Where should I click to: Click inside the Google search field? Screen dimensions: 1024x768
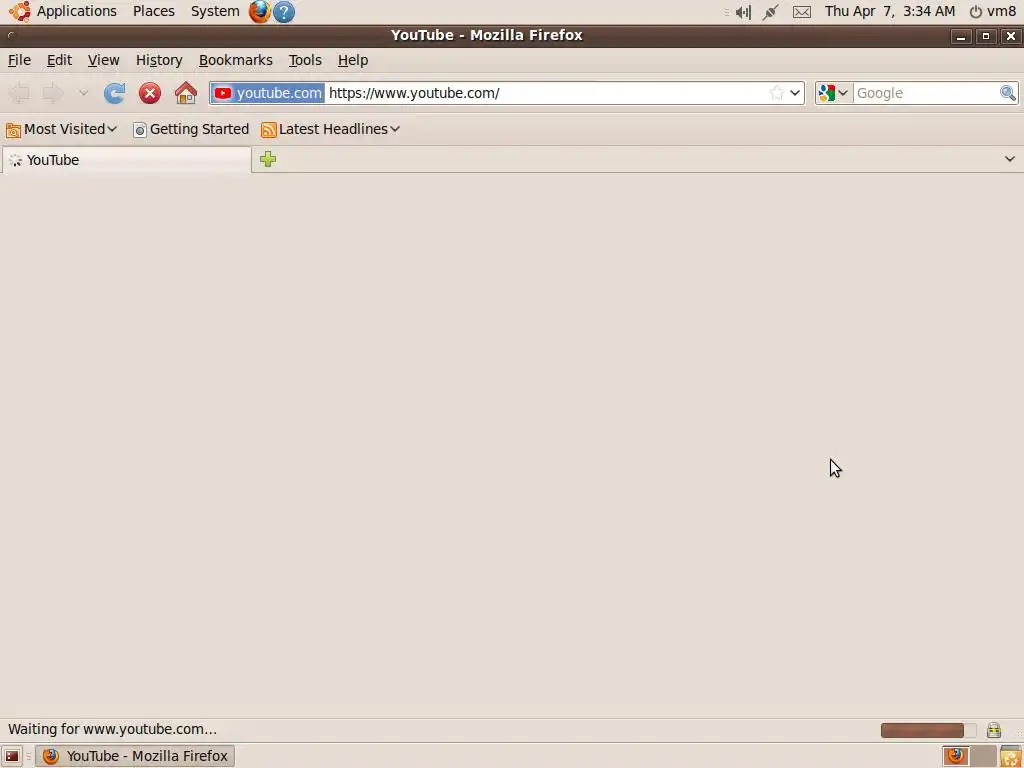(925, 93)
